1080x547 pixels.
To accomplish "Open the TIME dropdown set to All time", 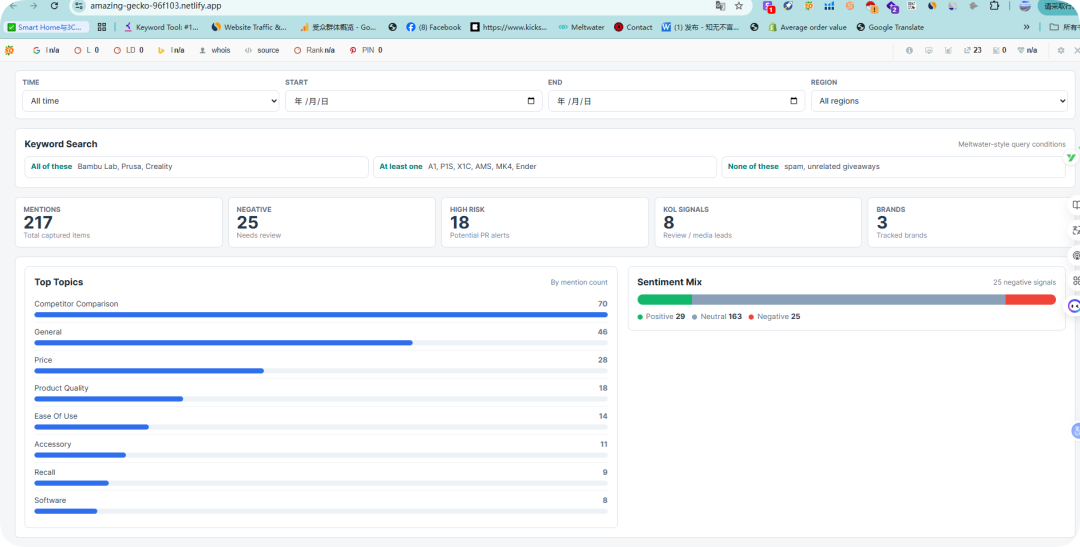I will point(151,101).
